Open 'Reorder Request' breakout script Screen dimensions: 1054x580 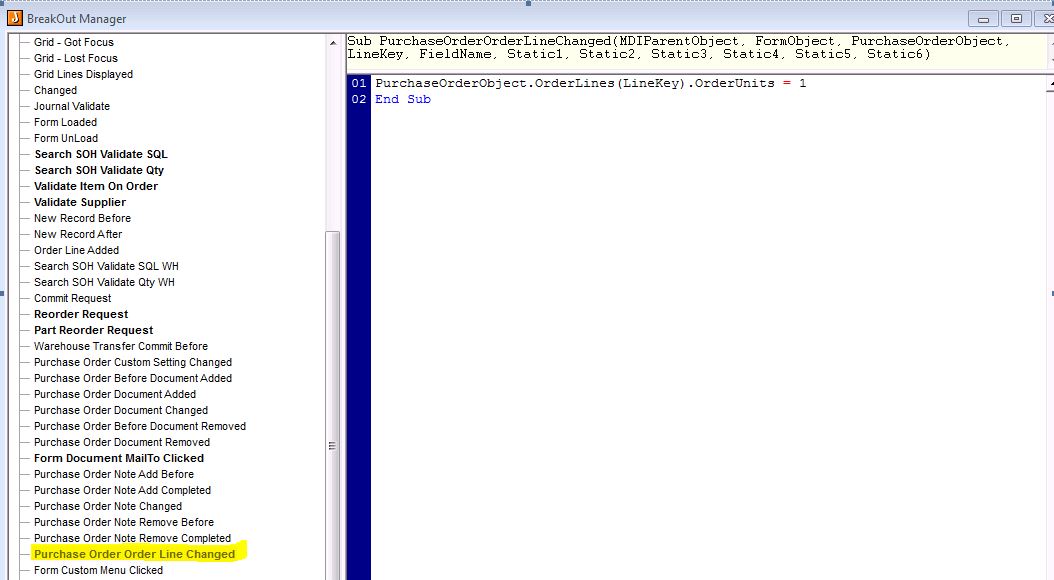click(81, 314)
